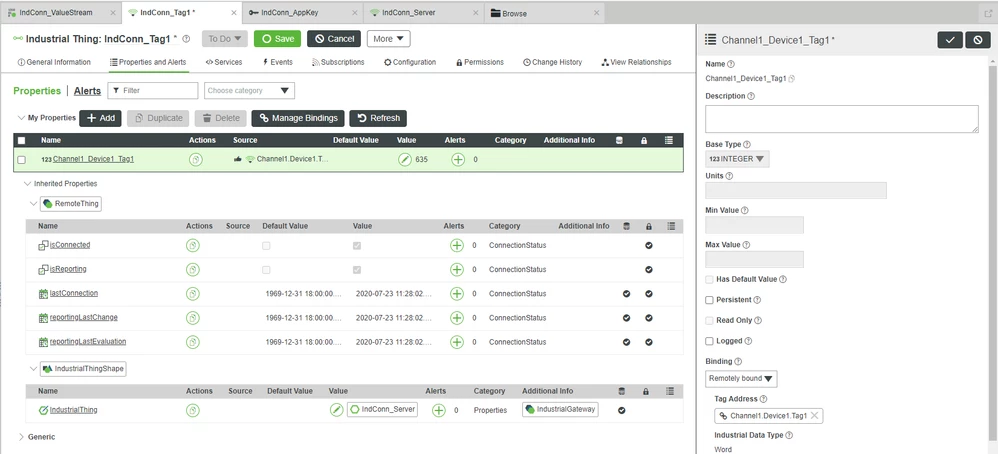Click the Refresh button
The height and width of the screenshot is (454, 998).
coord(378,118)
